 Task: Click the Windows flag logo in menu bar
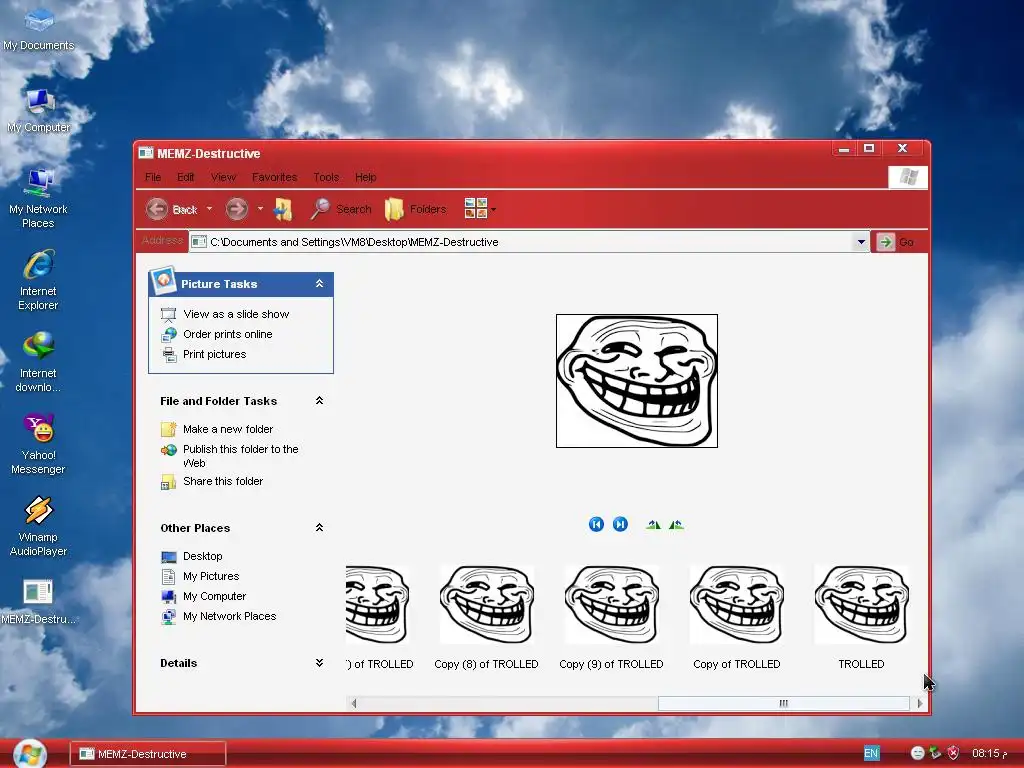tap(908, 177)
